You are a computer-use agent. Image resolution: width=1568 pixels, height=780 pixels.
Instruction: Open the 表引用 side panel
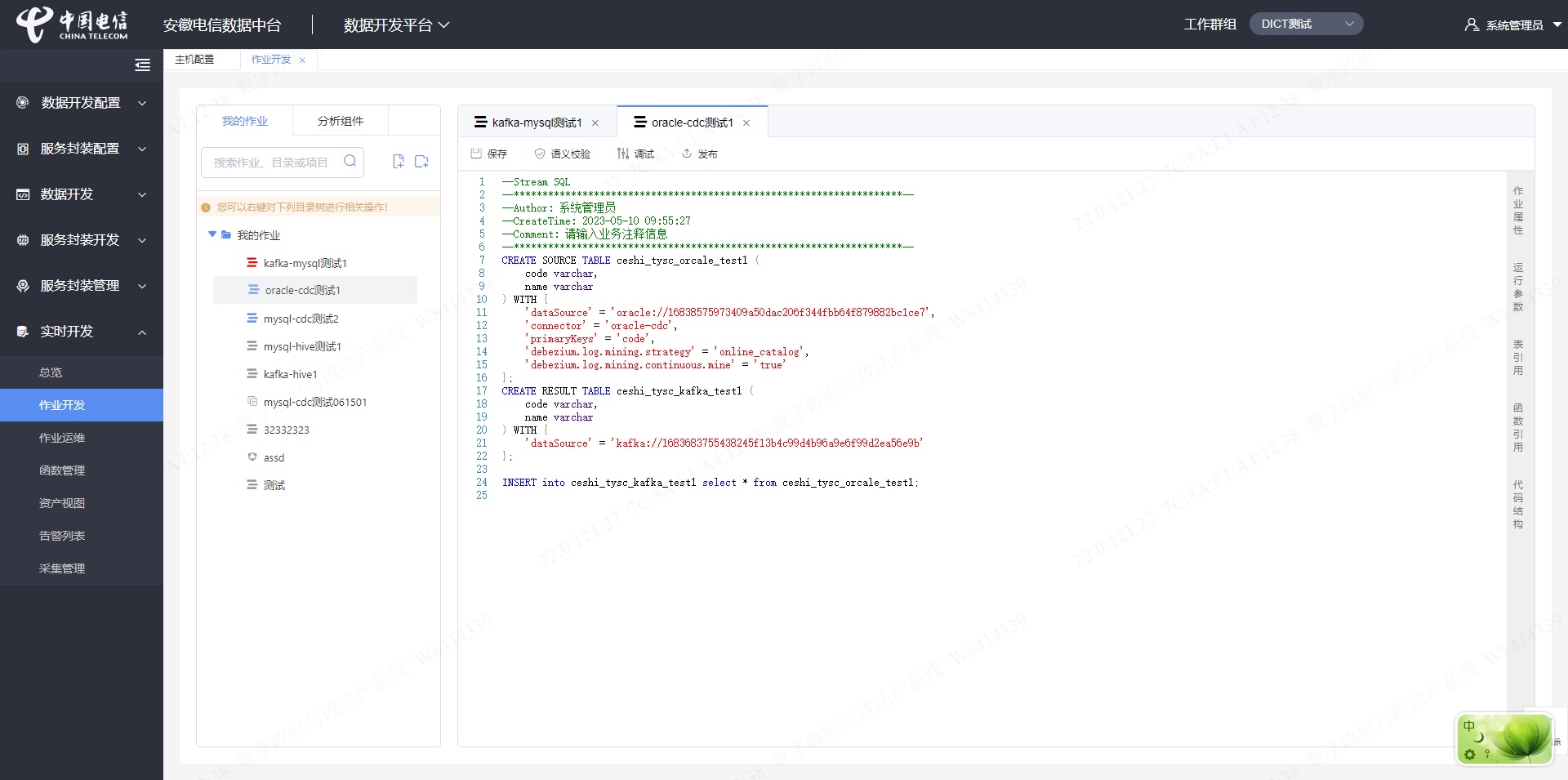1518,358
